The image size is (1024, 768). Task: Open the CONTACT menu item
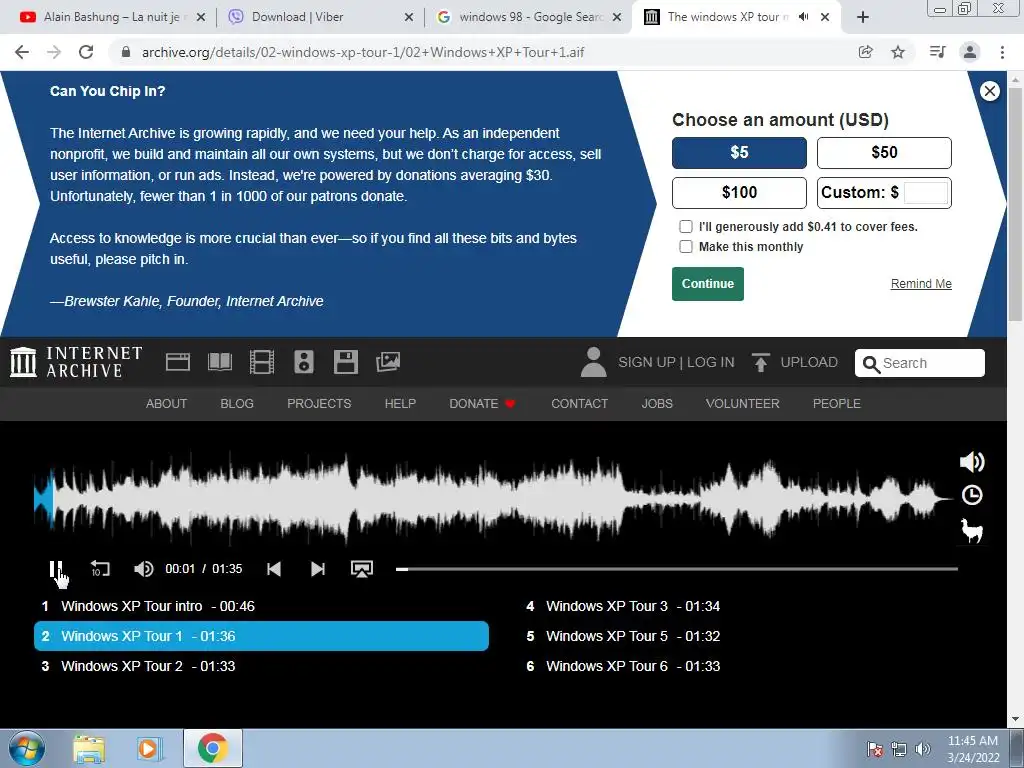(579, 404)
